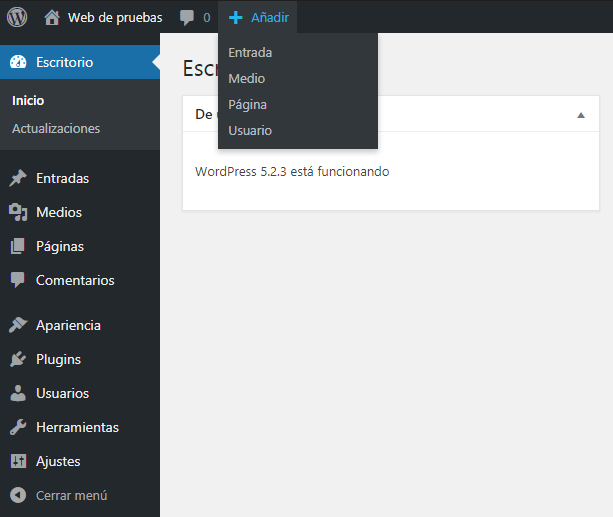Viewport: 613px width, 517px height.
Task: Collapse the dashboard widget with triangle toggle
Action: pos(581,115)
